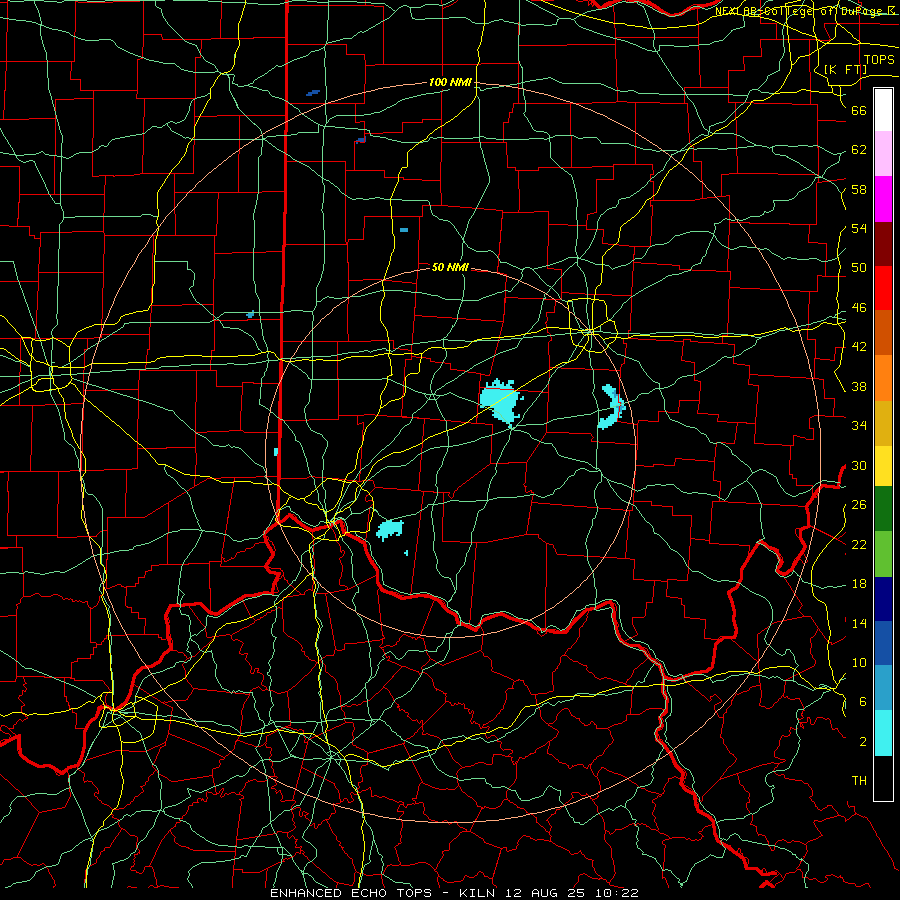
Task: Click the NEXLAB College of DuPage credit
Action: click(807, 11)
